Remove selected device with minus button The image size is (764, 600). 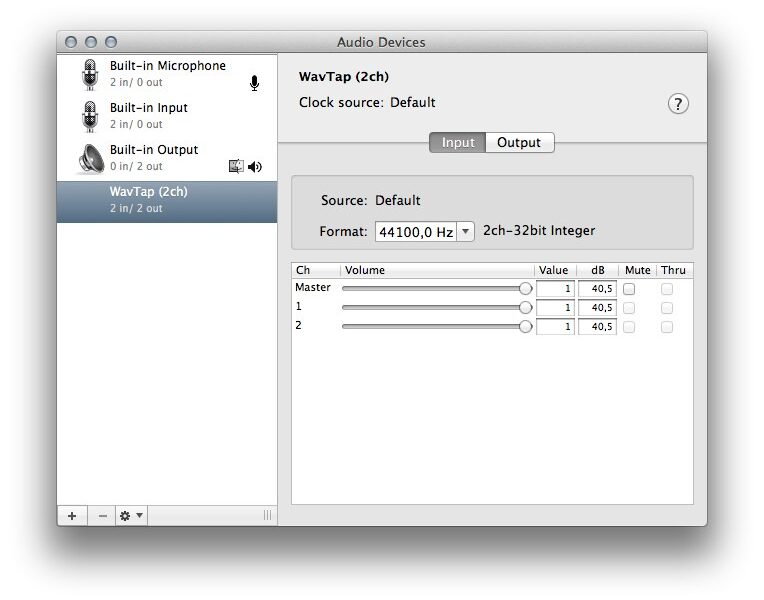[102, 516]
